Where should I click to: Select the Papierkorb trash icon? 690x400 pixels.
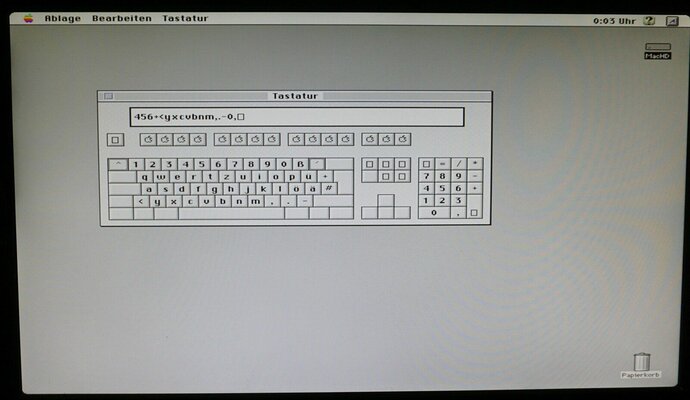(x=641, y=363)
